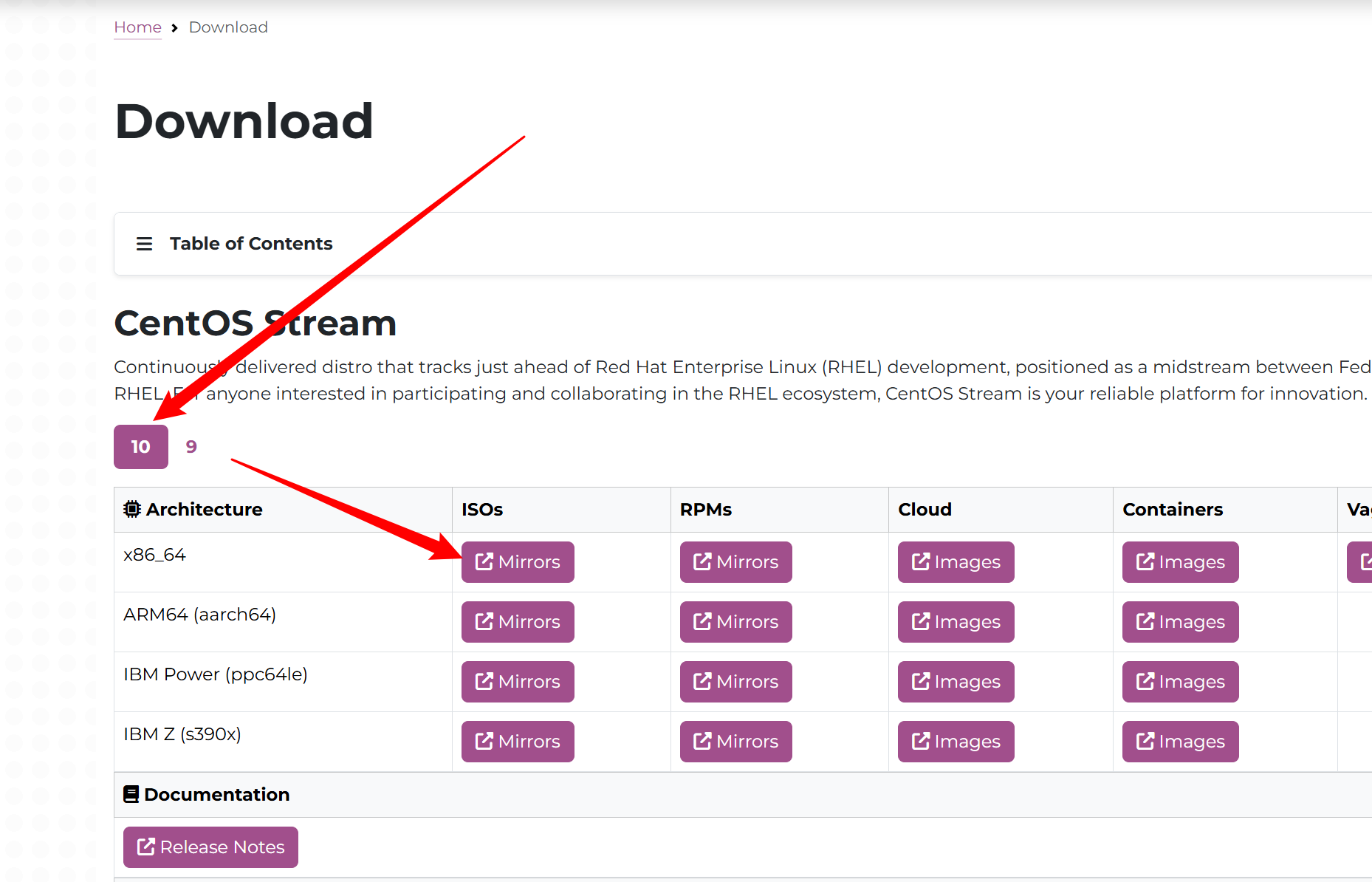Expand the Table of Contents panel
The width and height of the screenshot is (1372, 882).
click(x=742, y=244)
